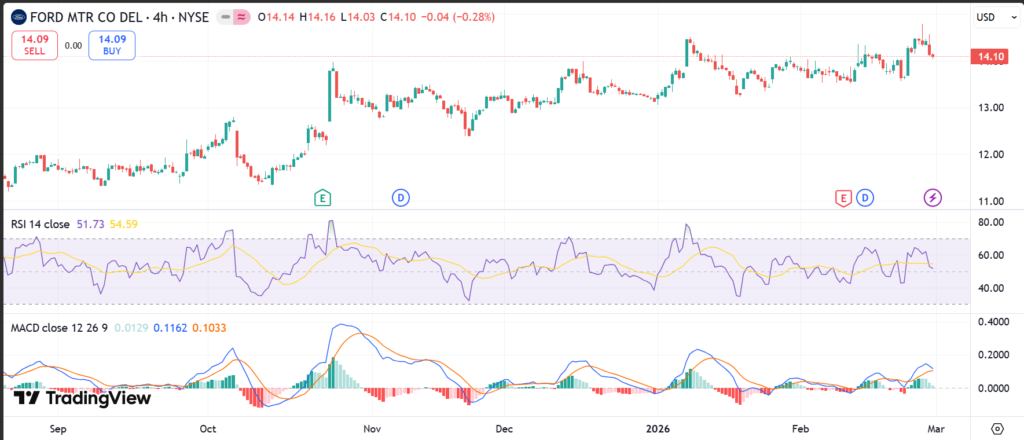Toggle the pink approximate-data indicator
1024x440 pixels.
(x=241, y=16)
